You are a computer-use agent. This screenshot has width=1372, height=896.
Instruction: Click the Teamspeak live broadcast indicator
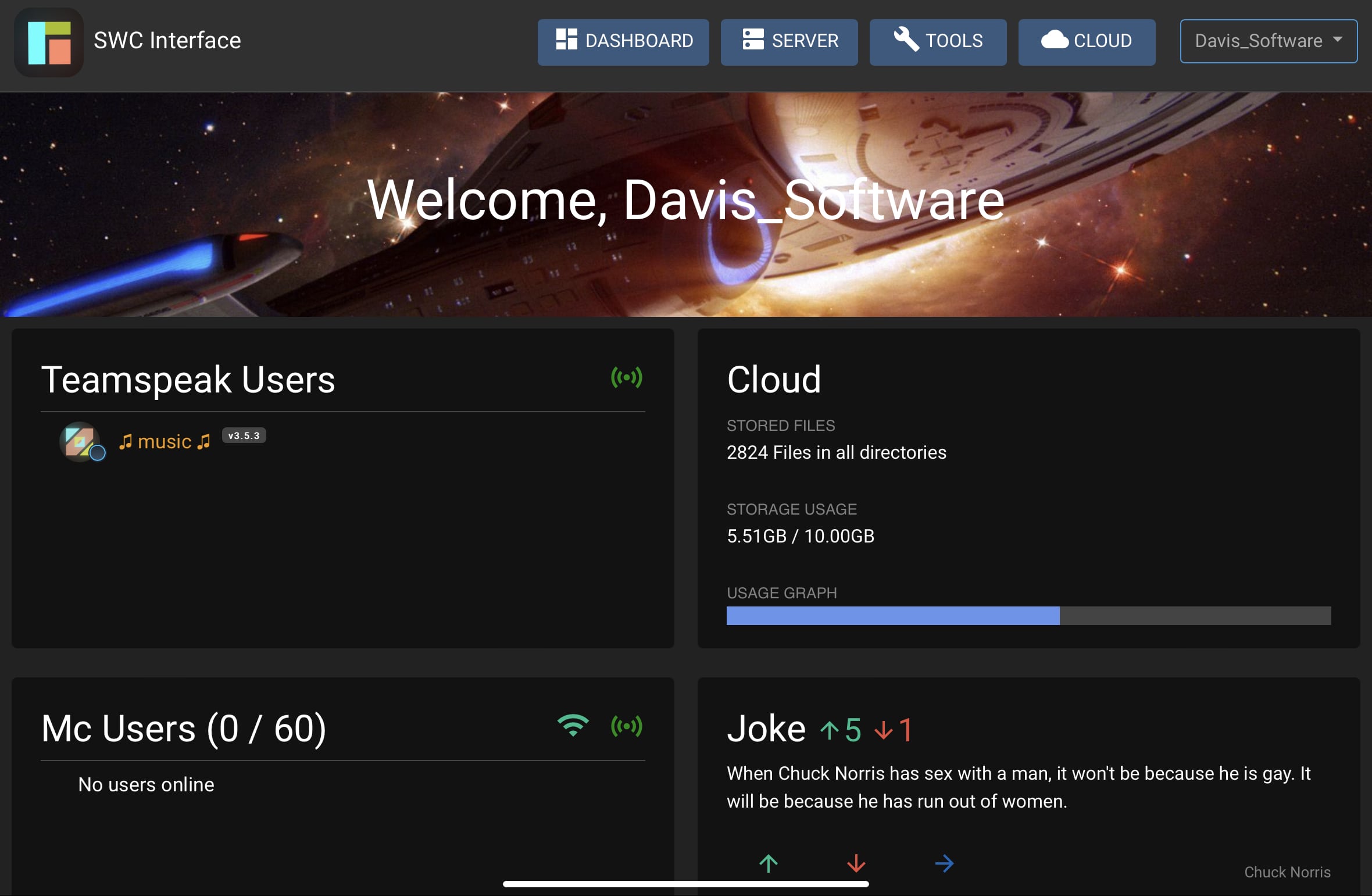point(627,378)
